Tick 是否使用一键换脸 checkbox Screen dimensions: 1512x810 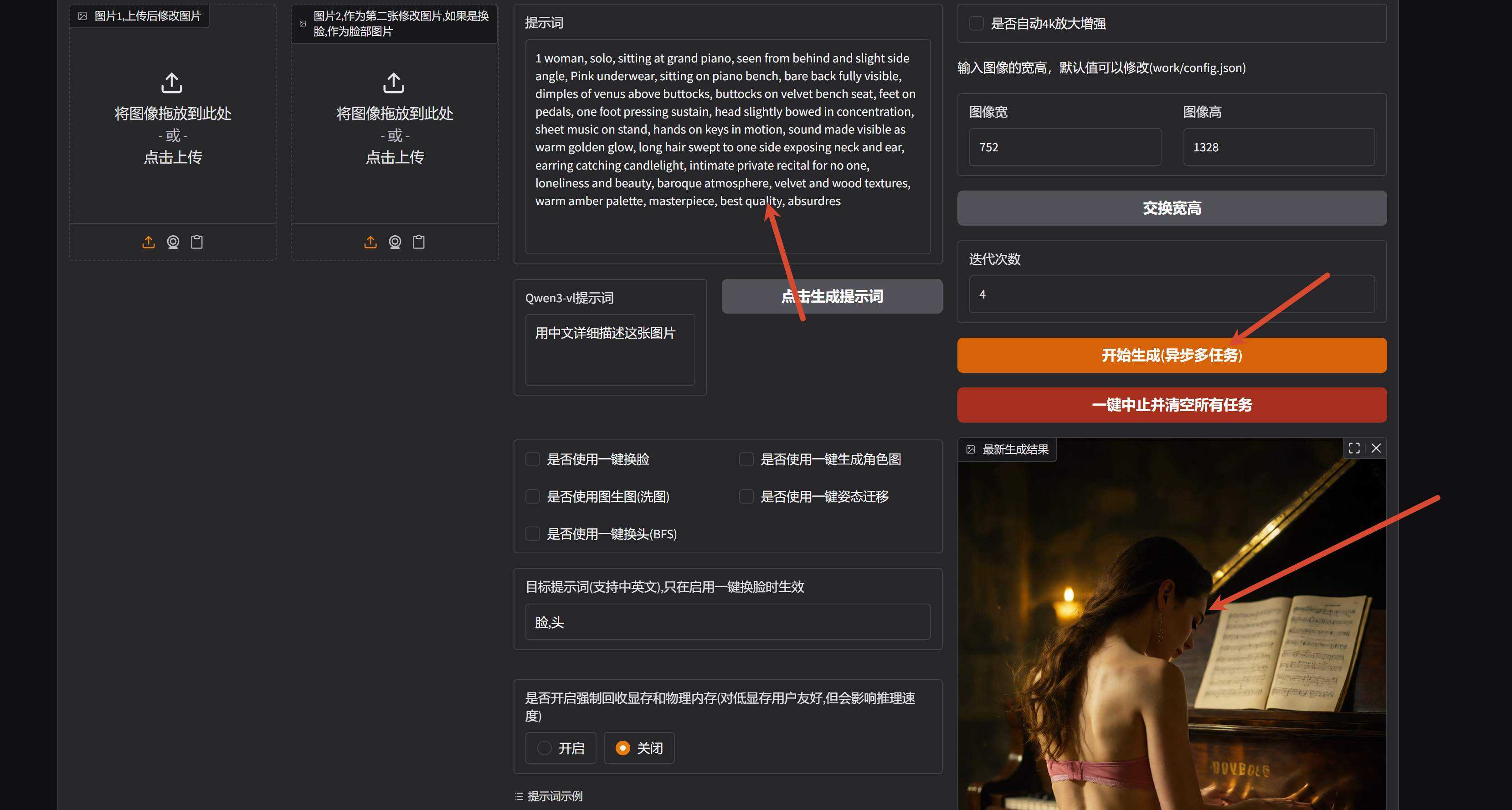[x=532, y=459]
